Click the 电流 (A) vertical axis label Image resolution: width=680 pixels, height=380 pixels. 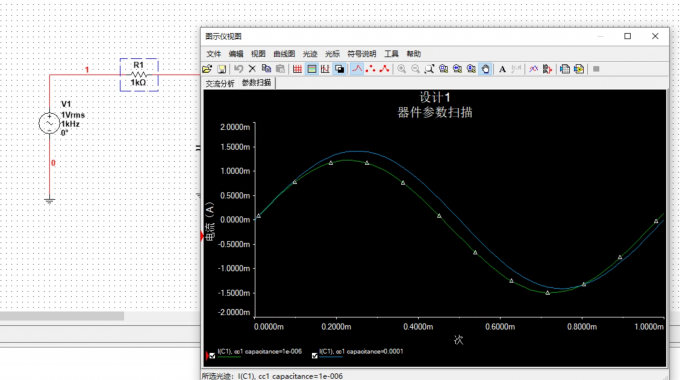point(210,222)
